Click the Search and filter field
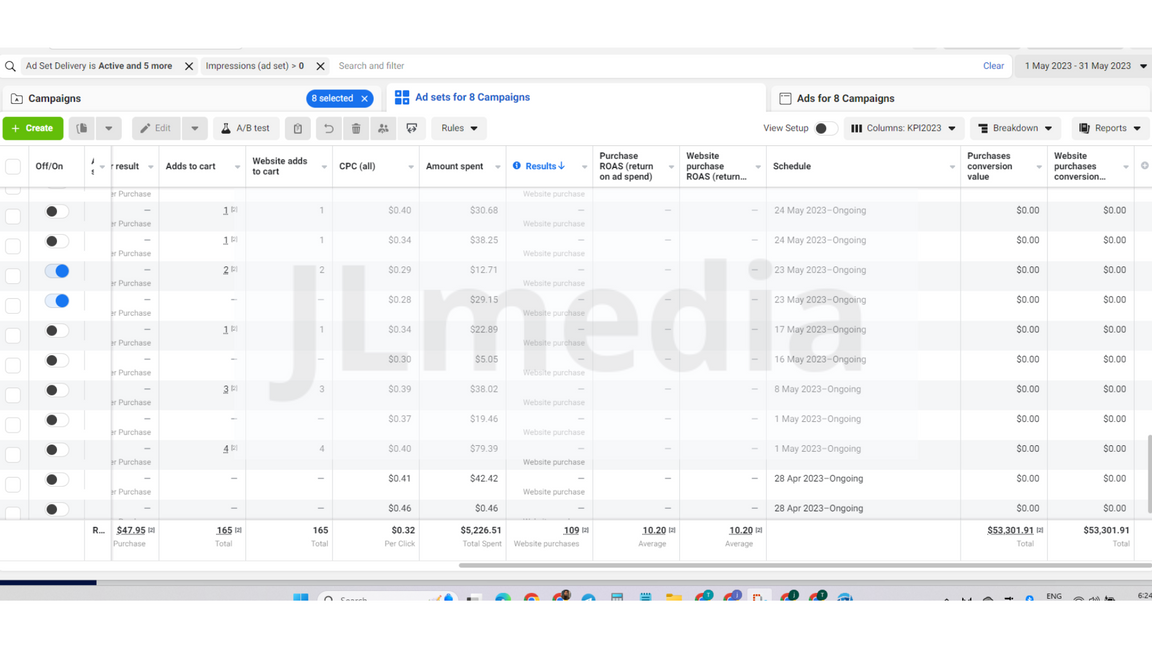This screenshot has height=648, width=1152. 650,66
